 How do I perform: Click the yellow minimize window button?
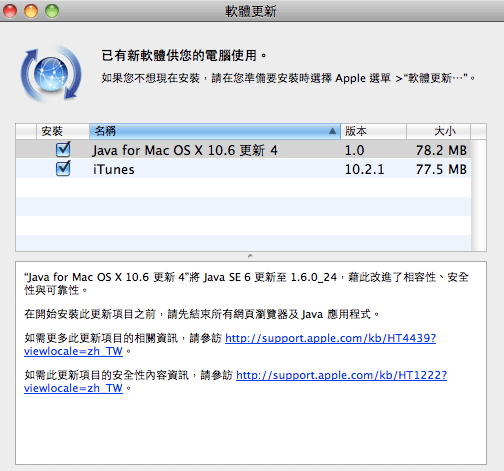pyautogui.click(x=31, y=11)
